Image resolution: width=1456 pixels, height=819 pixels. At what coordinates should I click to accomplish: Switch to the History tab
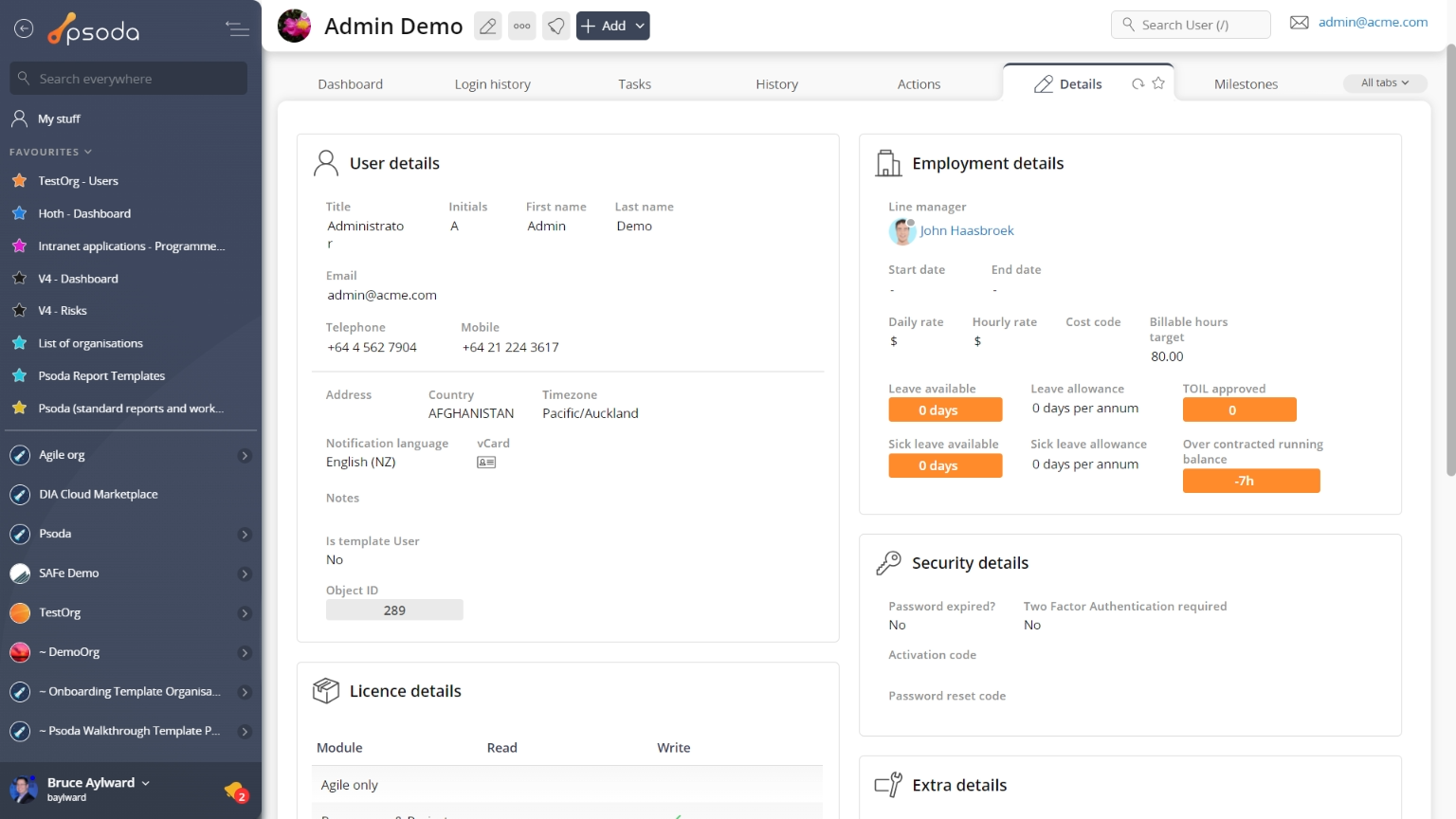[776, 84]
